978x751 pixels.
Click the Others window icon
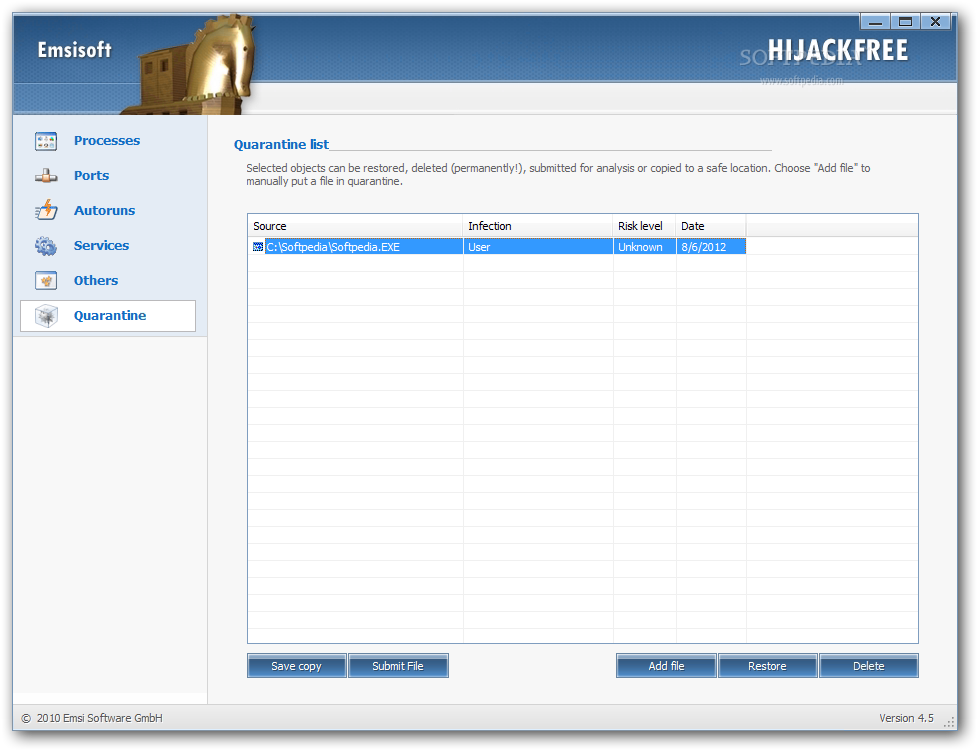coord(46,281)
